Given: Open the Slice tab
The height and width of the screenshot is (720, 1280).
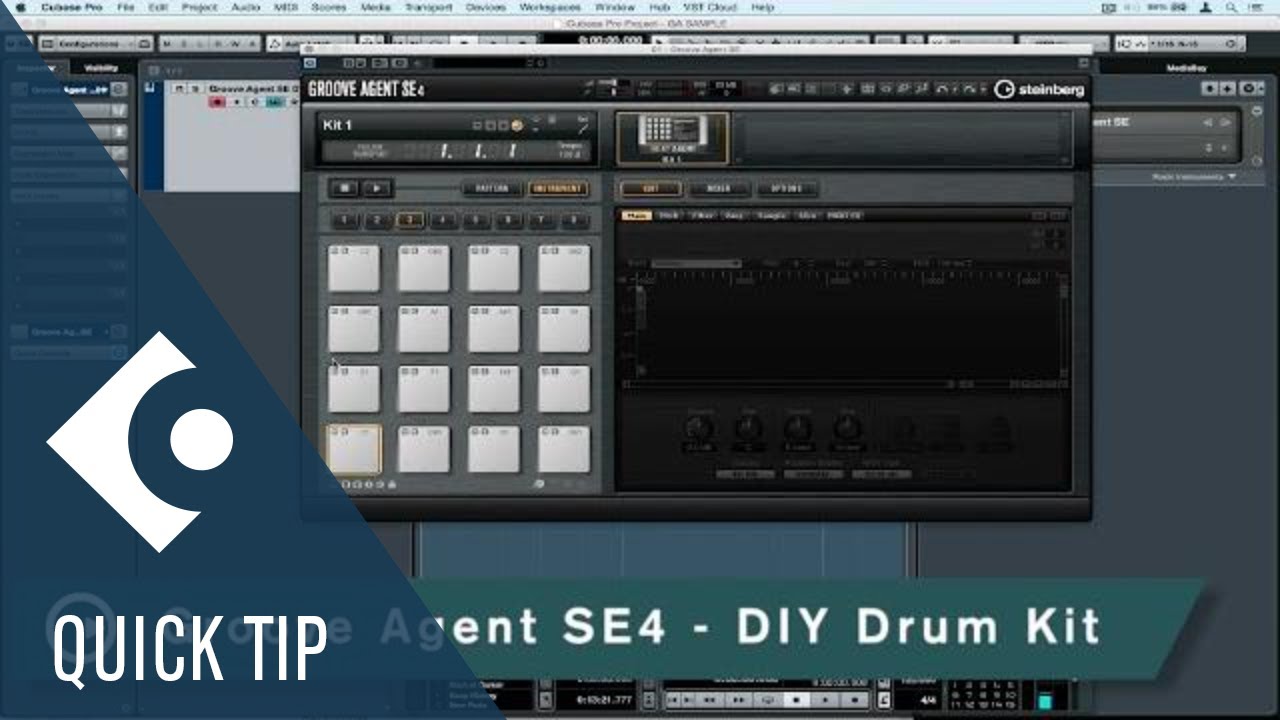Looking at the screenshot, I should [x=808, y=215].
